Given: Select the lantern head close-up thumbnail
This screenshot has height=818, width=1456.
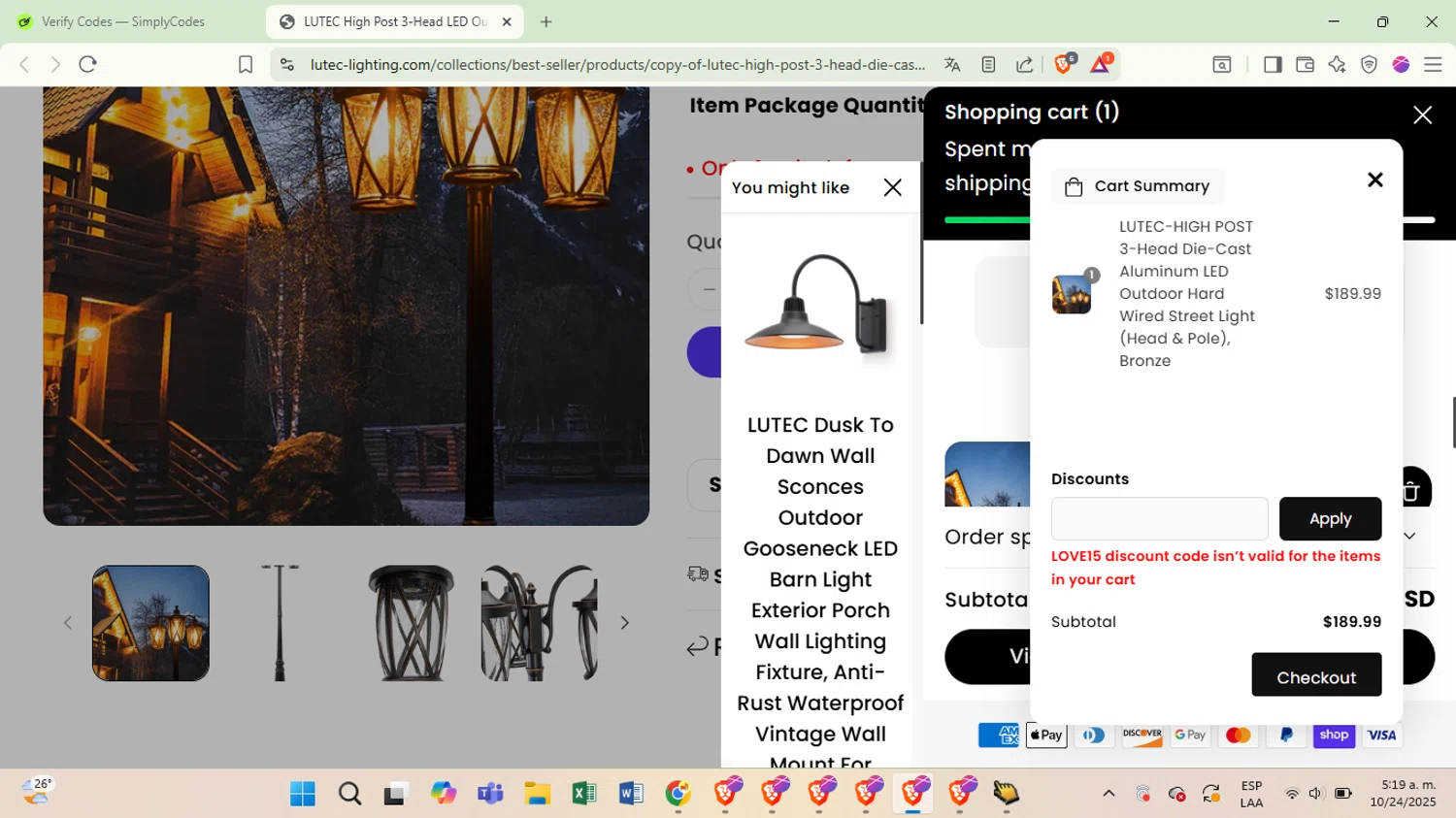Looking at the screenshot, I should click(x=410, y=623).
